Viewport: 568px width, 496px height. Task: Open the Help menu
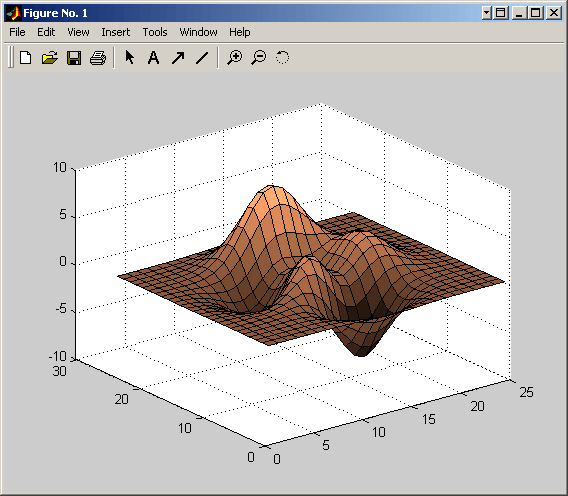pyautogui.click(x=239, y=32)
